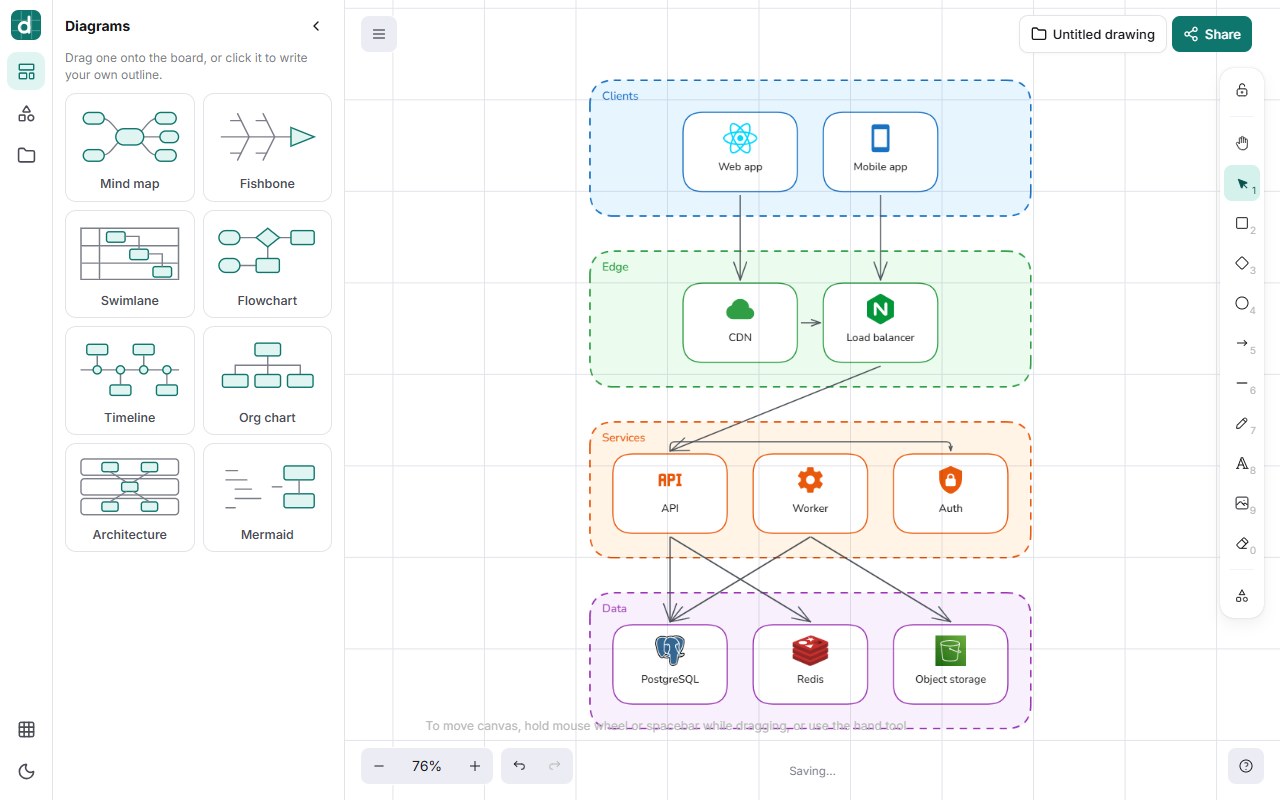Select the Object storage node
Image resolution: width=1280 pixels, height=800 pixels.
pos(950,665)
